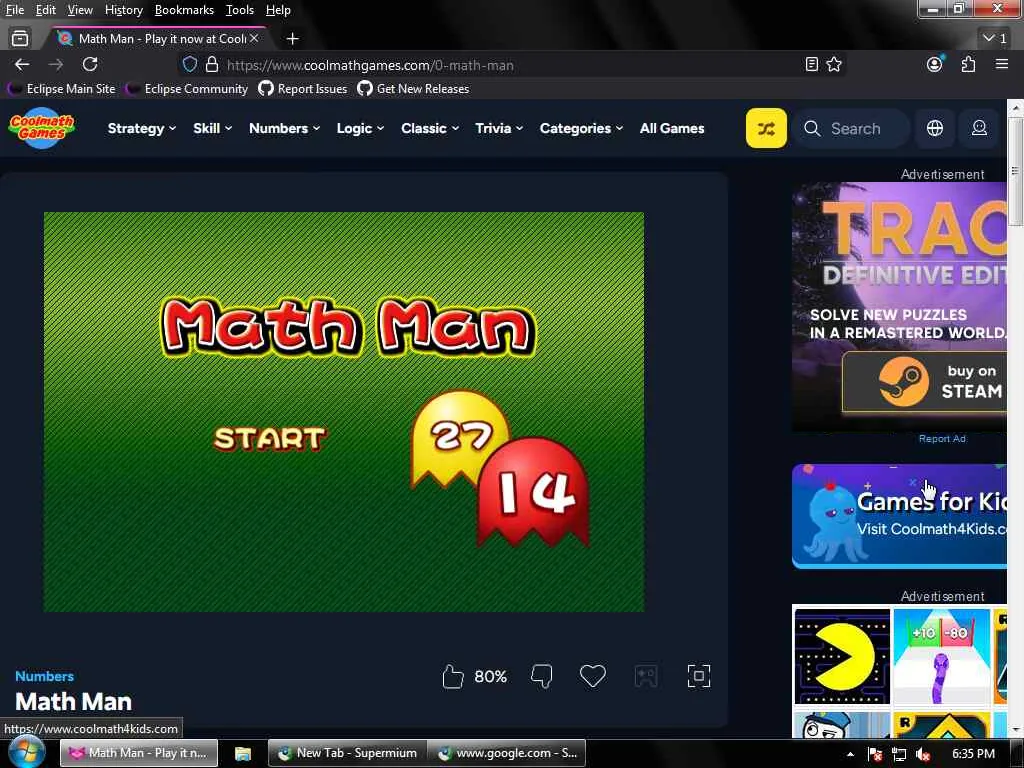This screenshot has height=768, width=1024.
Task: Open the All Games link
Action: pos(672,128)
